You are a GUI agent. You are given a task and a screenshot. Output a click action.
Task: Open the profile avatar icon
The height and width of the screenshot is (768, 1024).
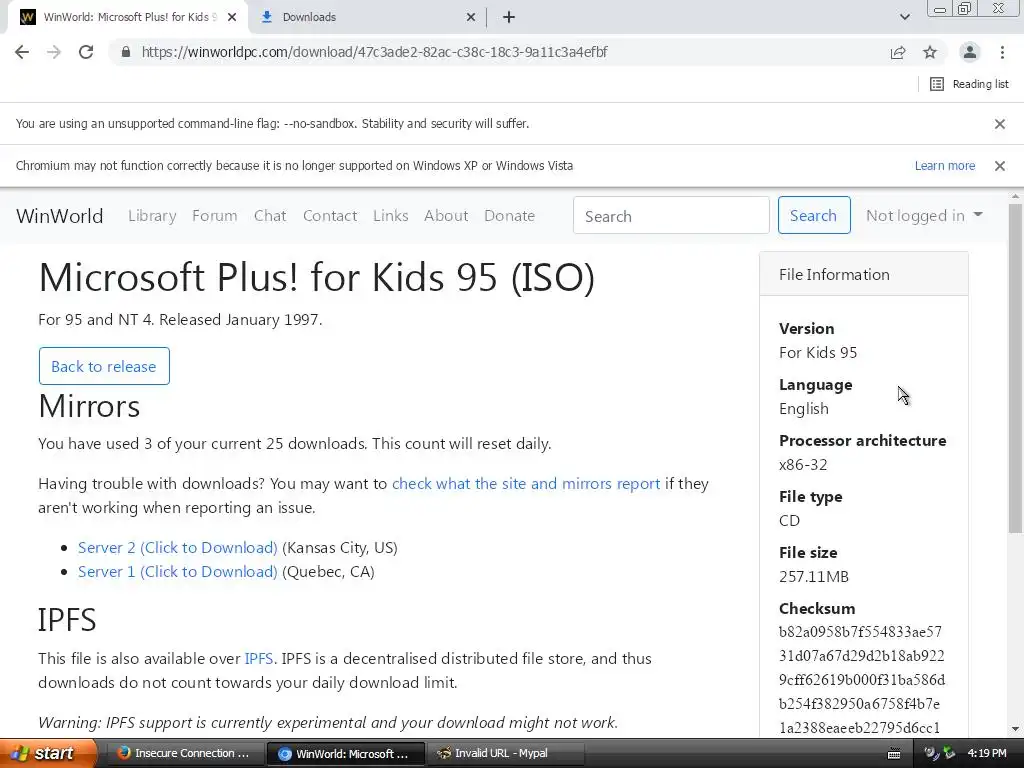pyautogui.click(x=970, y=52)
